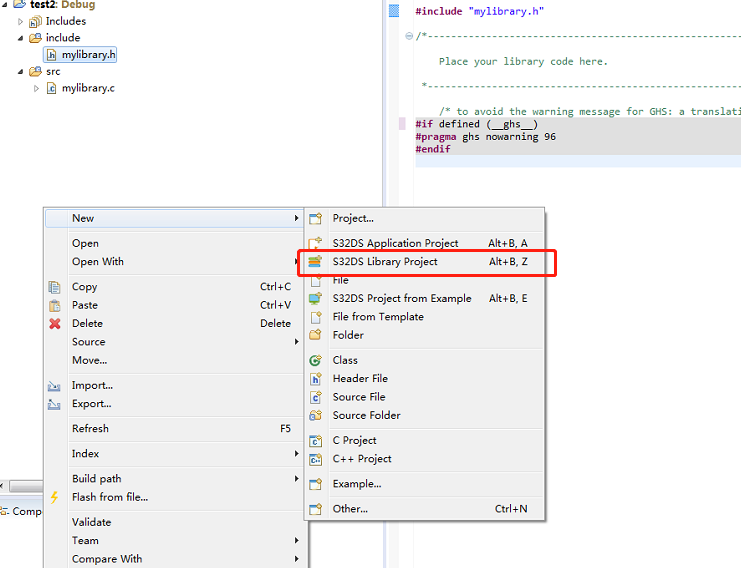This screenshot has width=741, height=568.
Task: Collapse the include folder node
Action: point(20,38)
